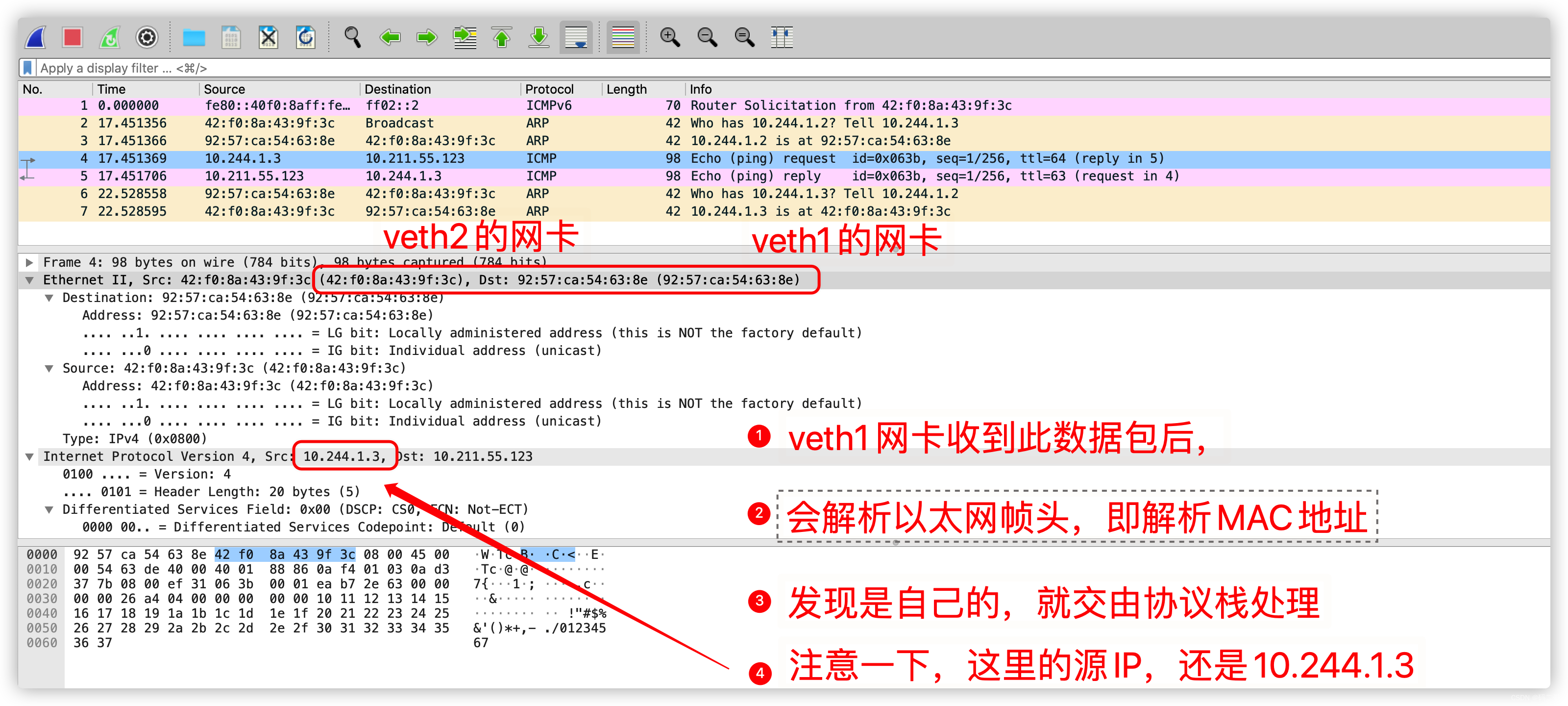Collapse the Destination 92:57:ca:54:63:8e subtree
Screen dimensions: 1568x706
click(x=49, y=298)
